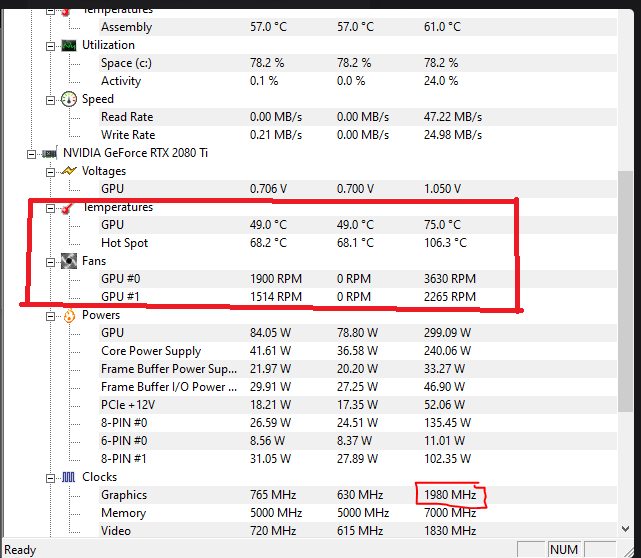This screenshot has height=558, width=641.
Task: Select the Frame Buffer Power Sup... row
Action: point(358,369)
